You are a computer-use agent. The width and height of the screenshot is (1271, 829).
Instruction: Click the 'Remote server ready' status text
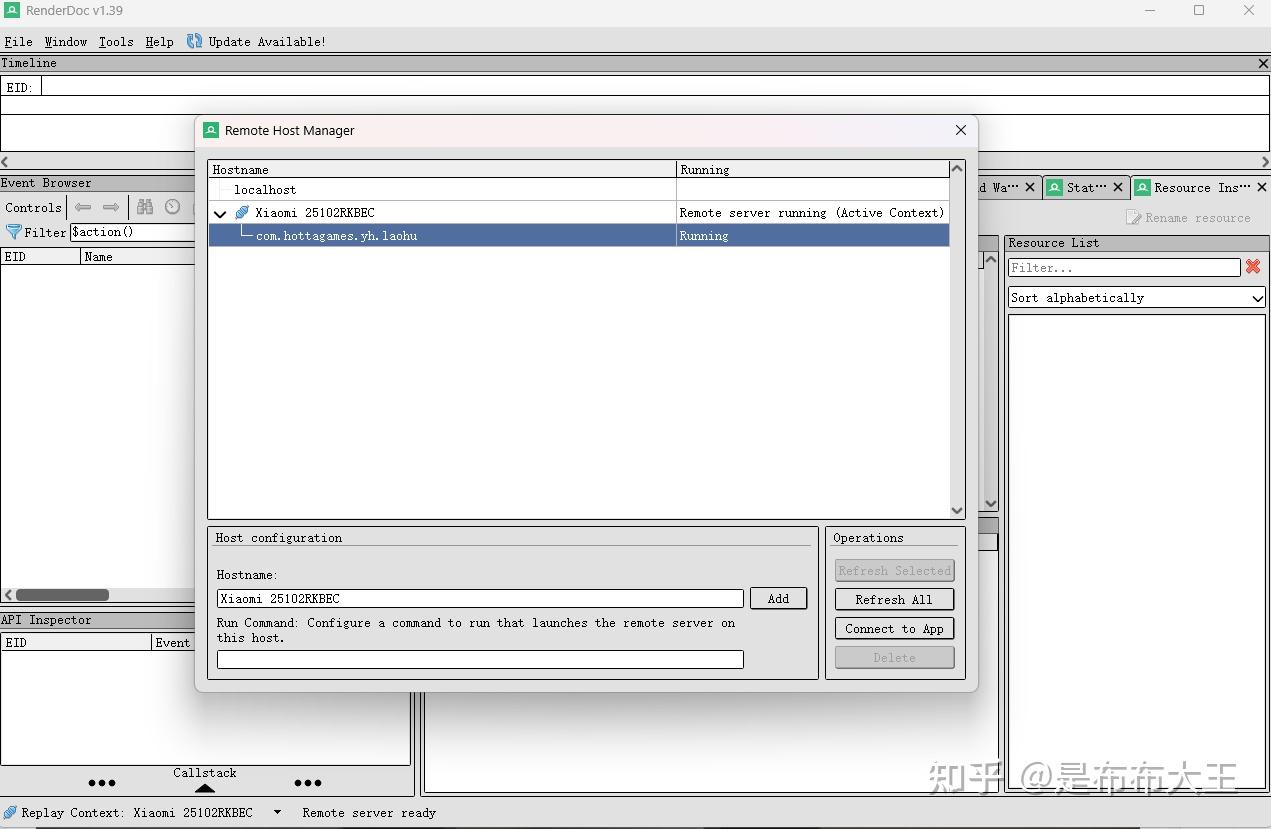point(369,812)
